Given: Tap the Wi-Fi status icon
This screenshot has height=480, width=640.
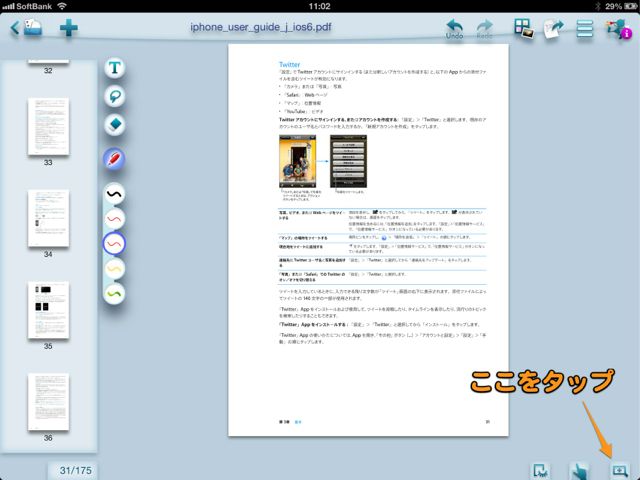Looking at the screenshot, I should 62,6.
